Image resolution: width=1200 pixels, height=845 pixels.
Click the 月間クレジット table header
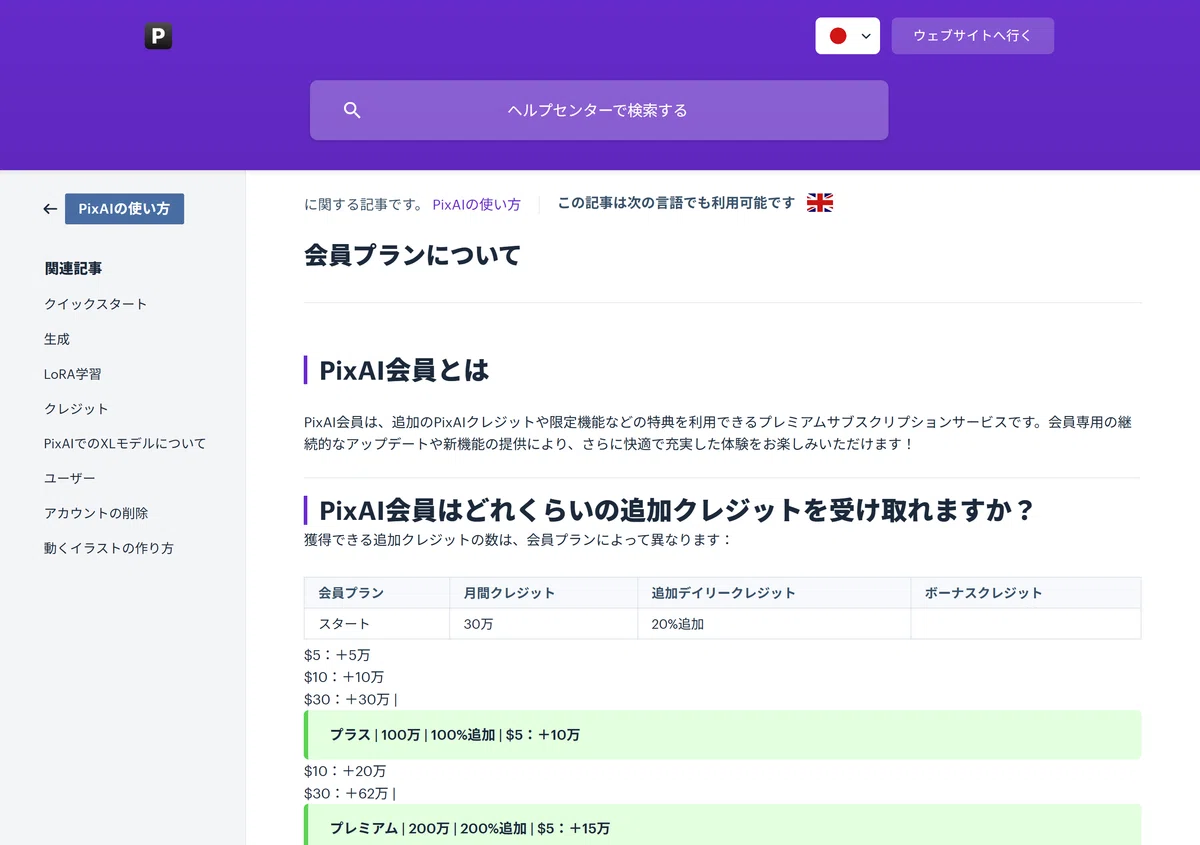point(544,593)
